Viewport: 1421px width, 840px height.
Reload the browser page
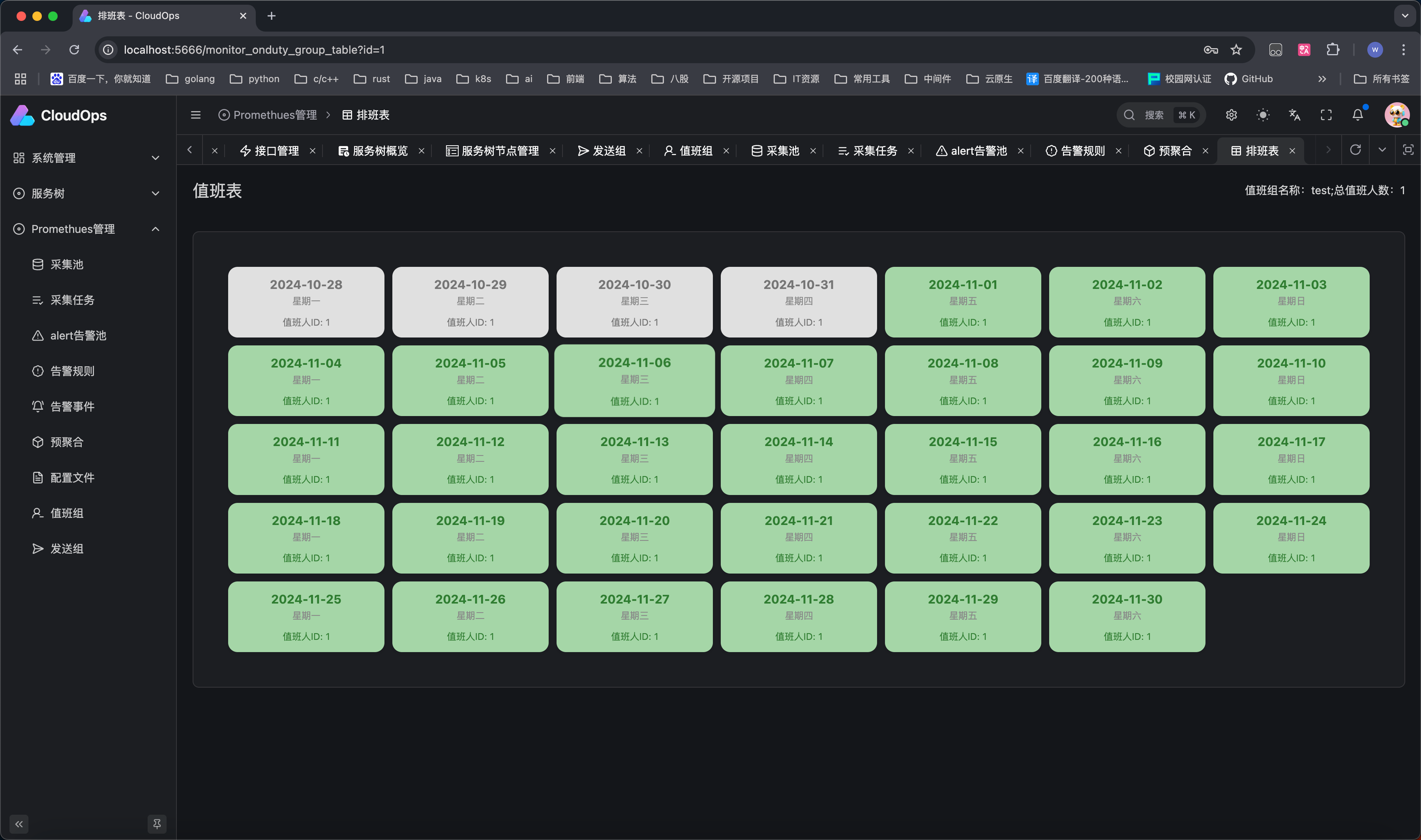(74, 50)
